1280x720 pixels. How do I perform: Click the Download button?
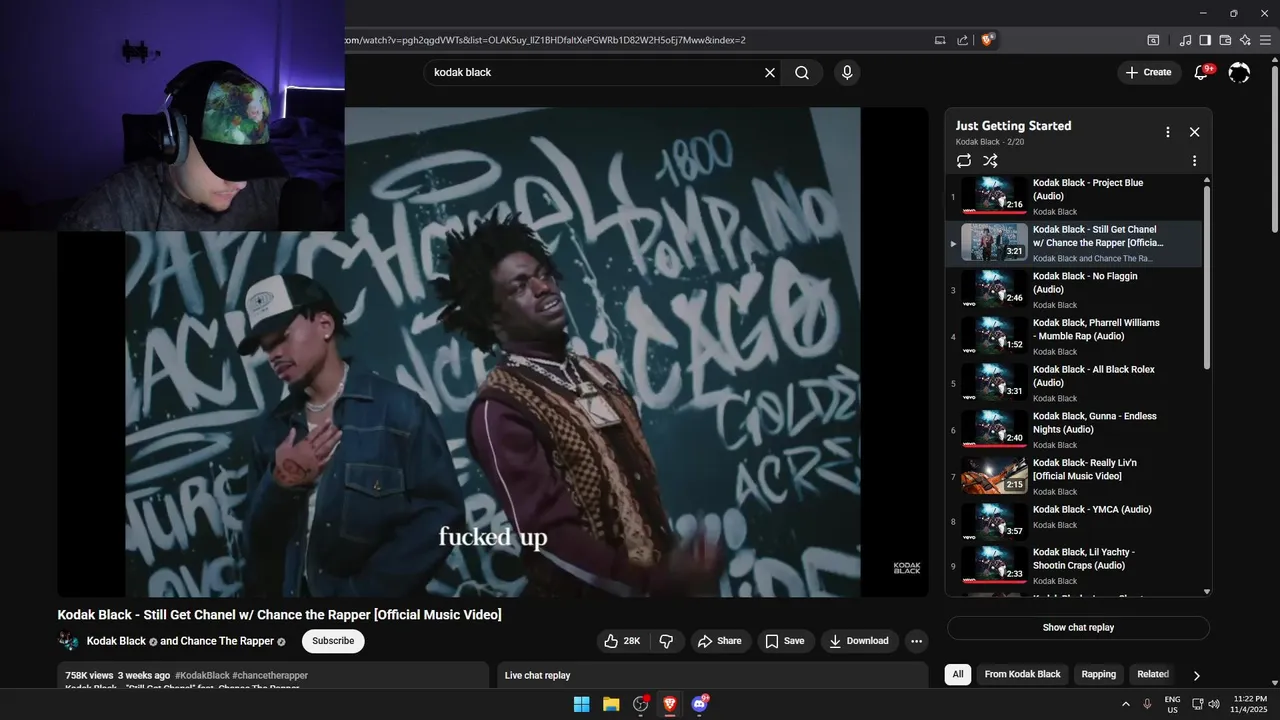[x=859, y=641]
